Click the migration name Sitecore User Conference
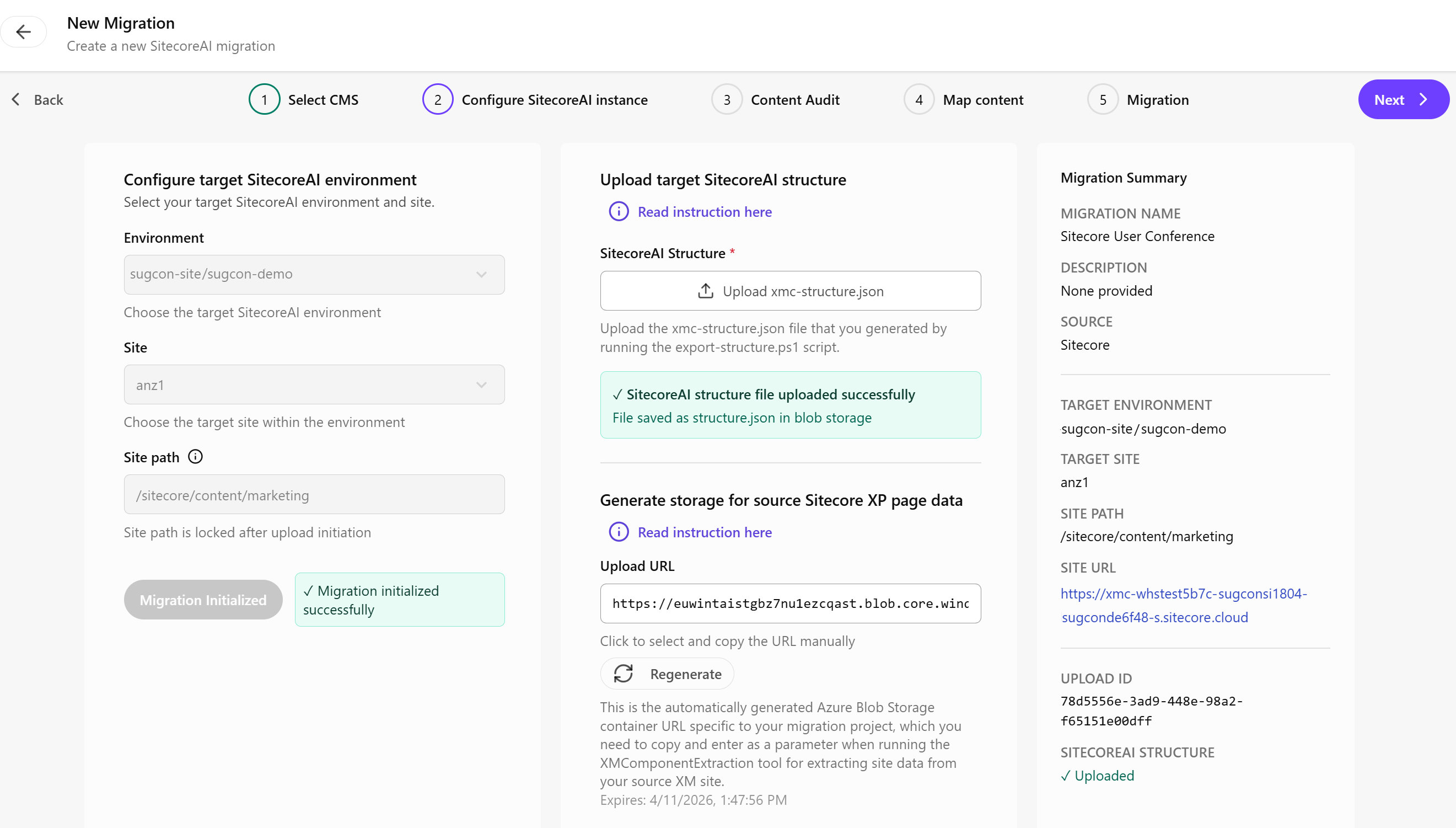Viewport: 1456px width, 828px height. tap(1137, 236)
